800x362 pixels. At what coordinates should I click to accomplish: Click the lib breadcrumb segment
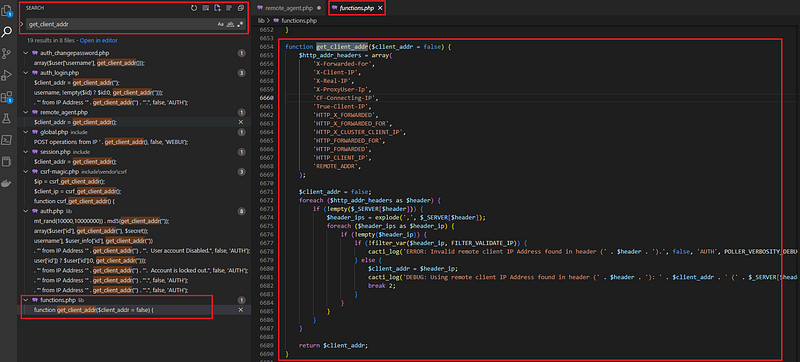tap(261, 21)
